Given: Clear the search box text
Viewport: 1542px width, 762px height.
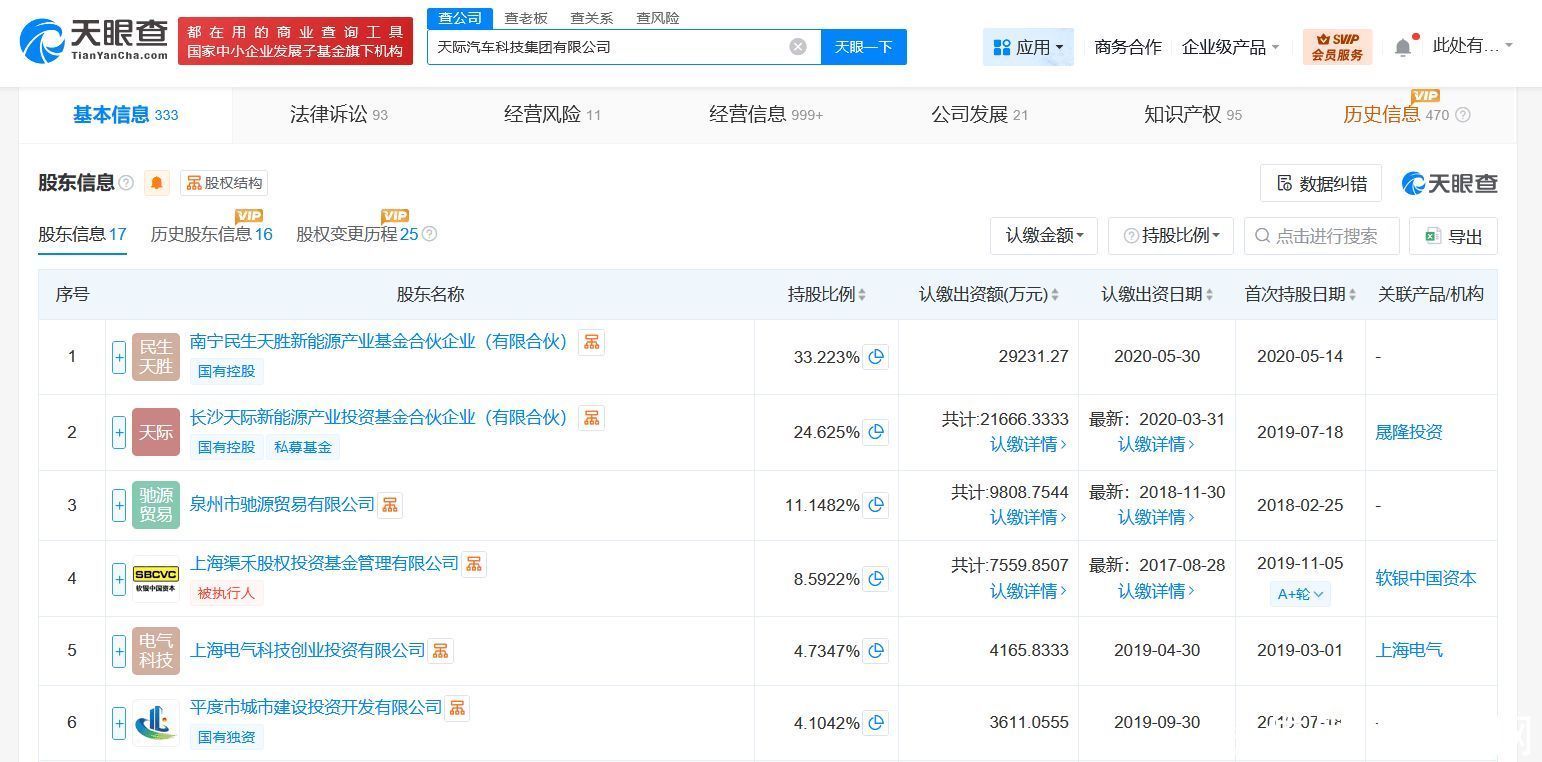Looking at the screenshot, I should coord(798,47).
